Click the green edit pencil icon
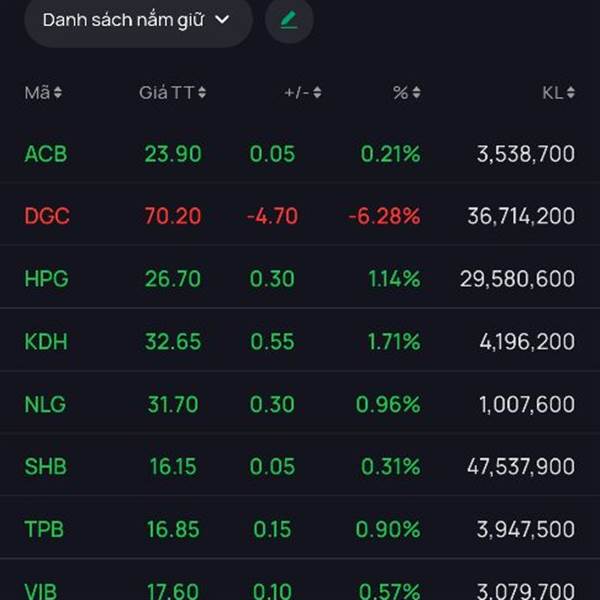 289,19
